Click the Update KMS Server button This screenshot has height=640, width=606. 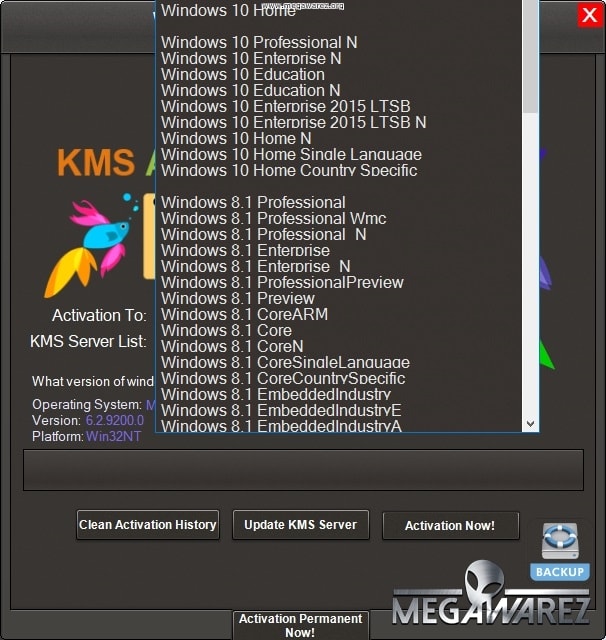(x=301, y=525)
